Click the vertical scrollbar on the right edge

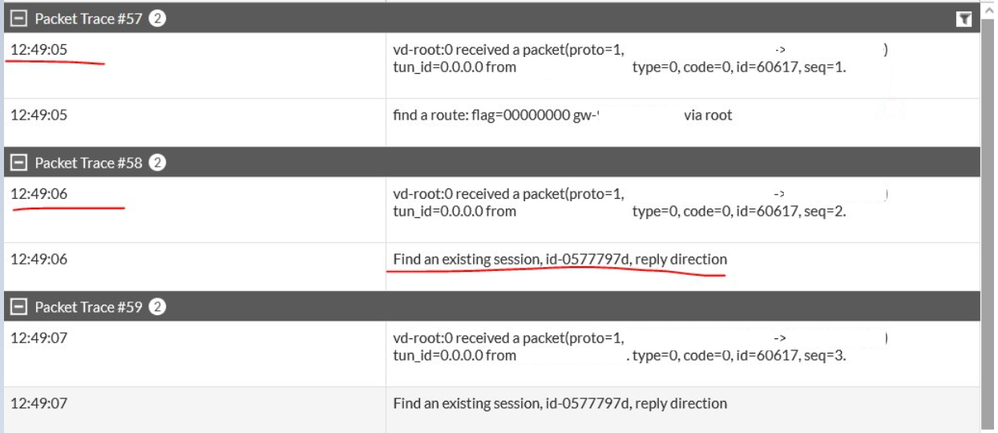pyautogui.click(x=989, y=200)
